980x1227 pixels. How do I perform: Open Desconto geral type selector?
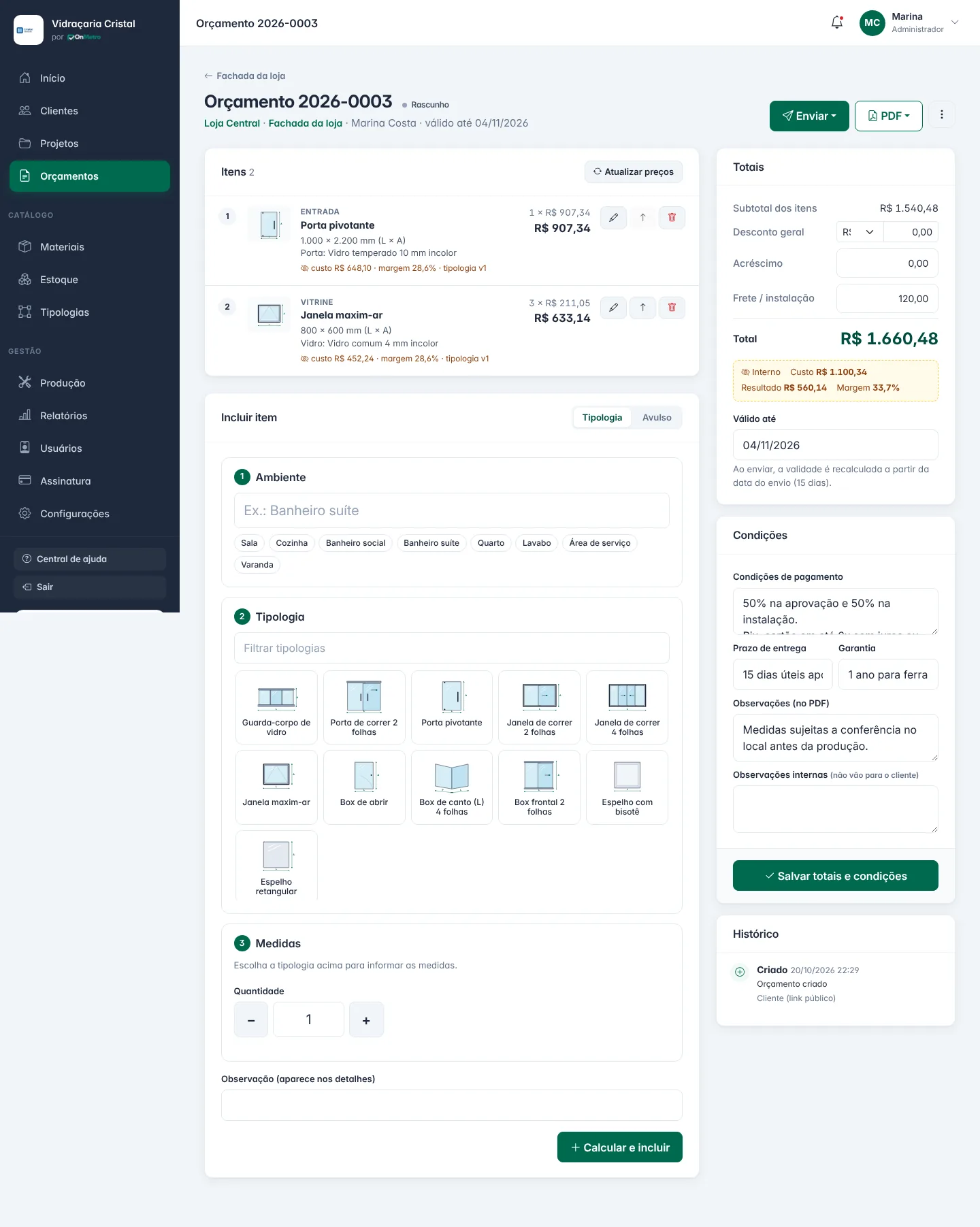(860, 232)
